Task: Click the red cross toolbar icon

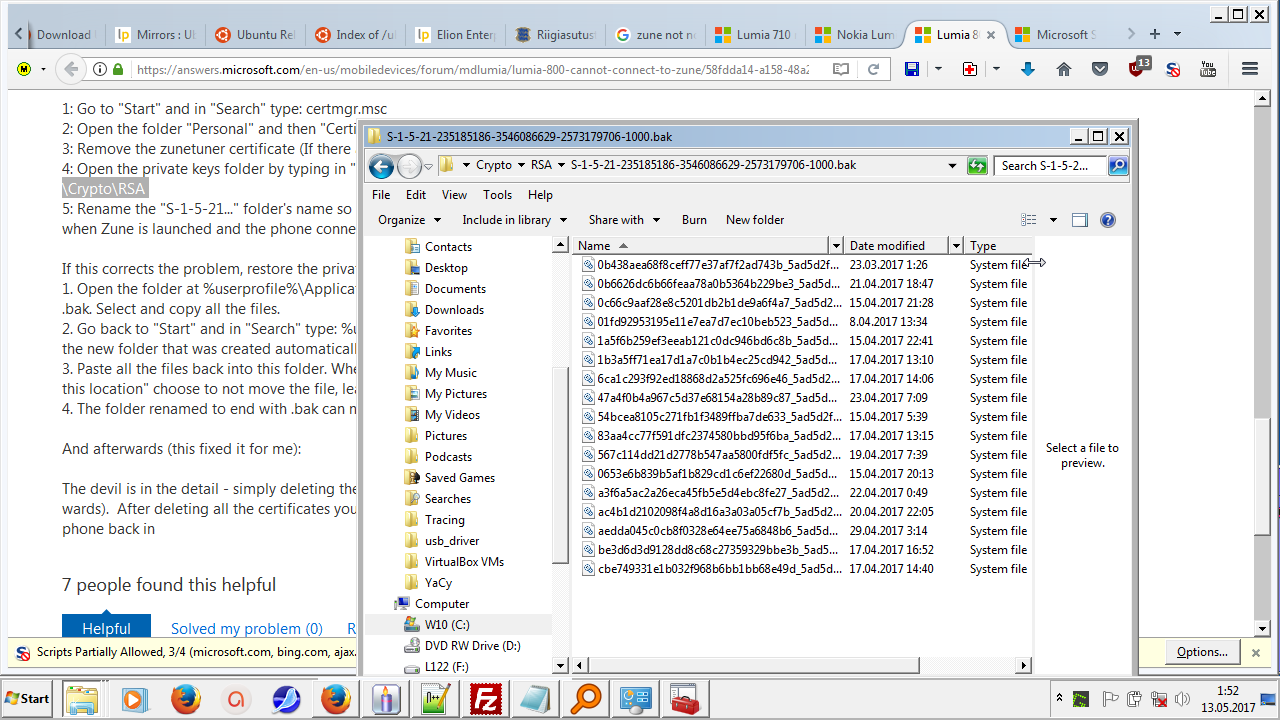Action: coord(969,69)
